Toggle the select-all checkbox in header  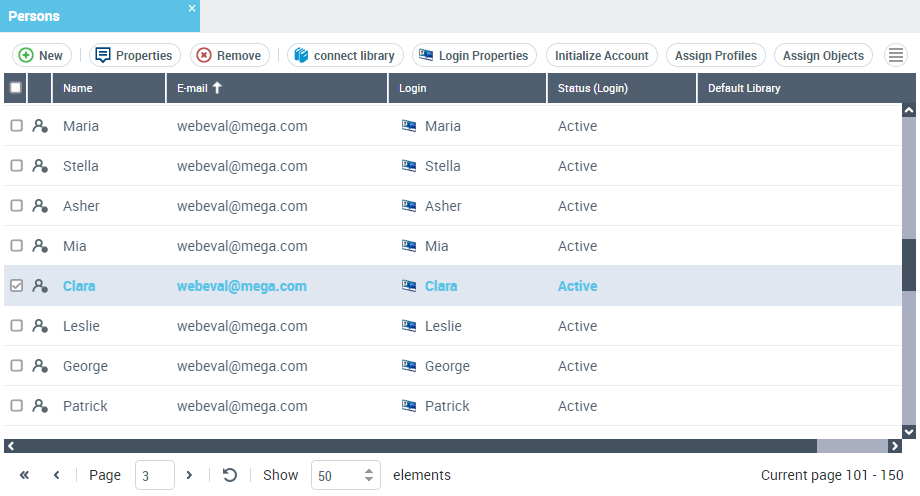[x=16, y=88]
